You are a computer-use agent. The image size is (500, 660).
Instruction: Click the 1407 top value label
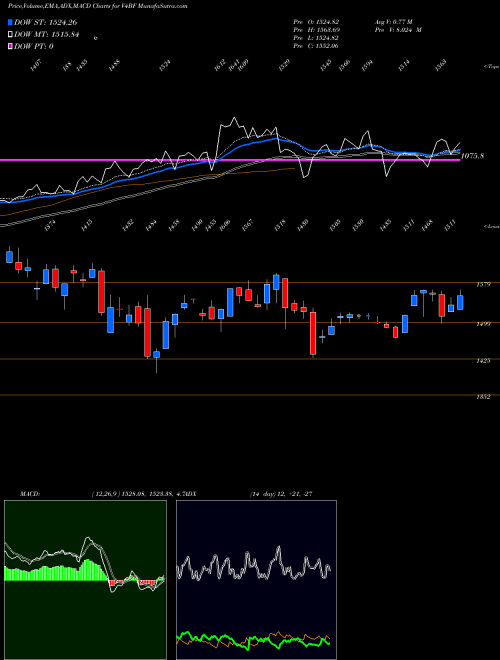36,66
